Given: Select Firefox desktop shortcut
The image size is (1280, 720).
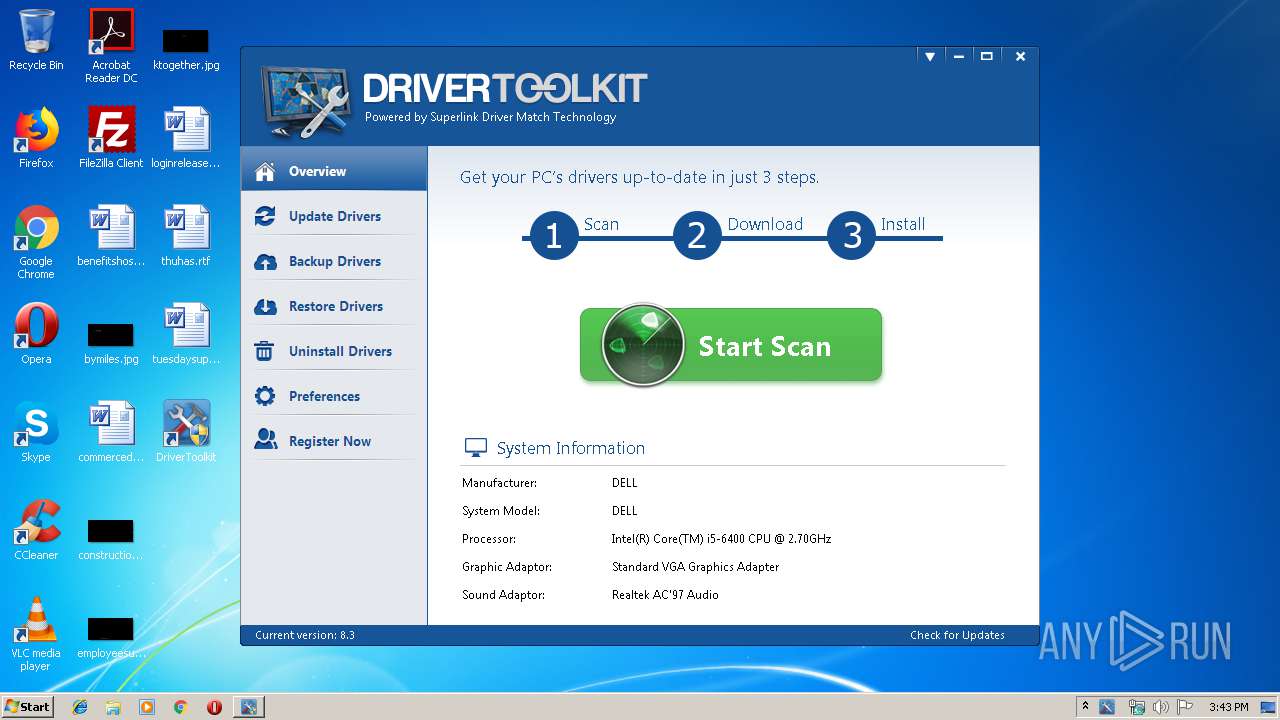Looking at the screenshot, I should click(x=36, y=138).
